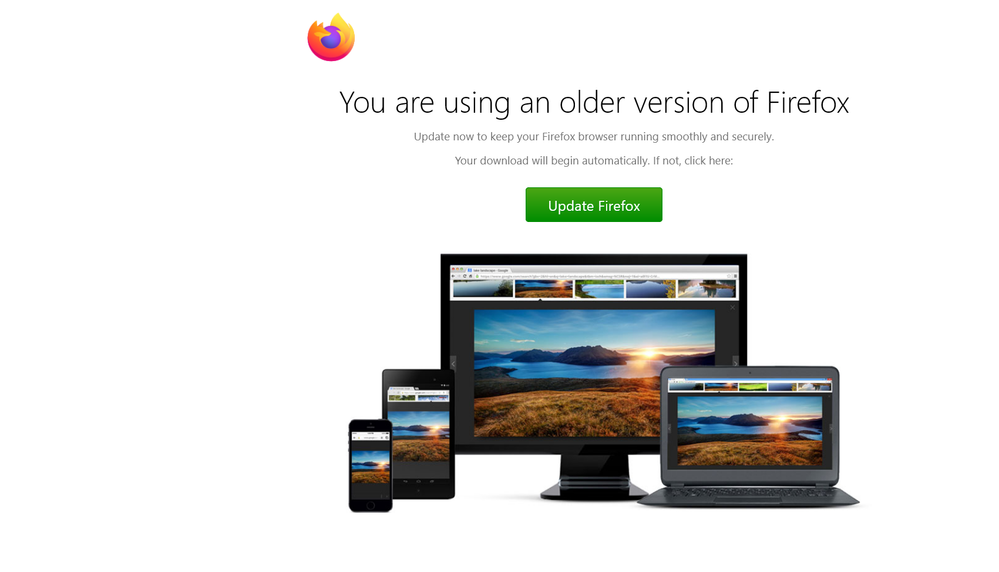Click the landscape photo on the laptop screen
999x572 pixels.
click(x=750, y=431)
